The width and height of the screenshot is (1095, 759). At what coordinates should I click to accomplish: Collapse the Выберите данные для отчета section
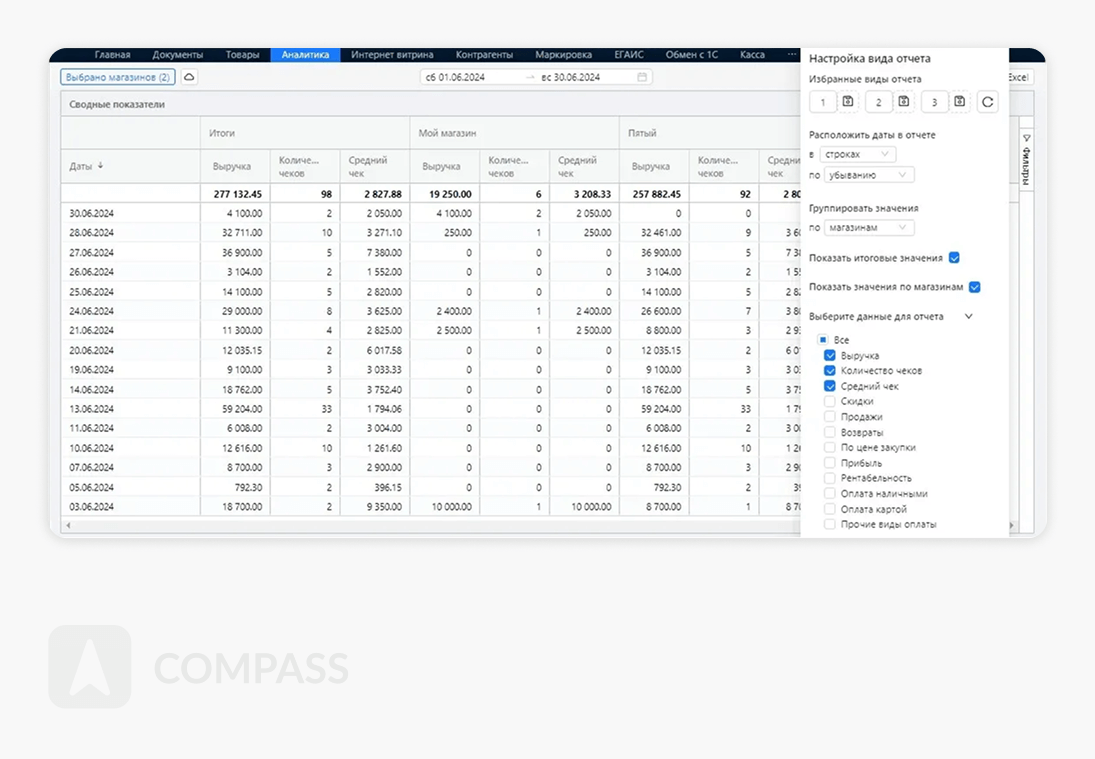tap(968, 317)
